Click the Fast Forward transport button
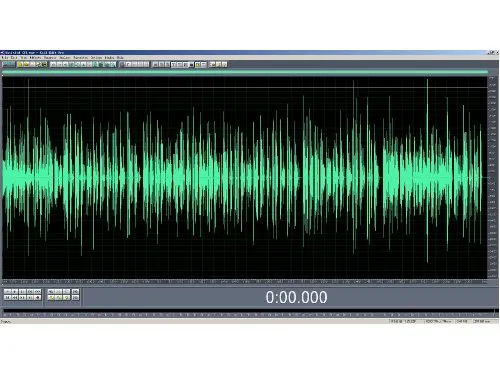This screenshot has height=375, width=500. point(22,297)
